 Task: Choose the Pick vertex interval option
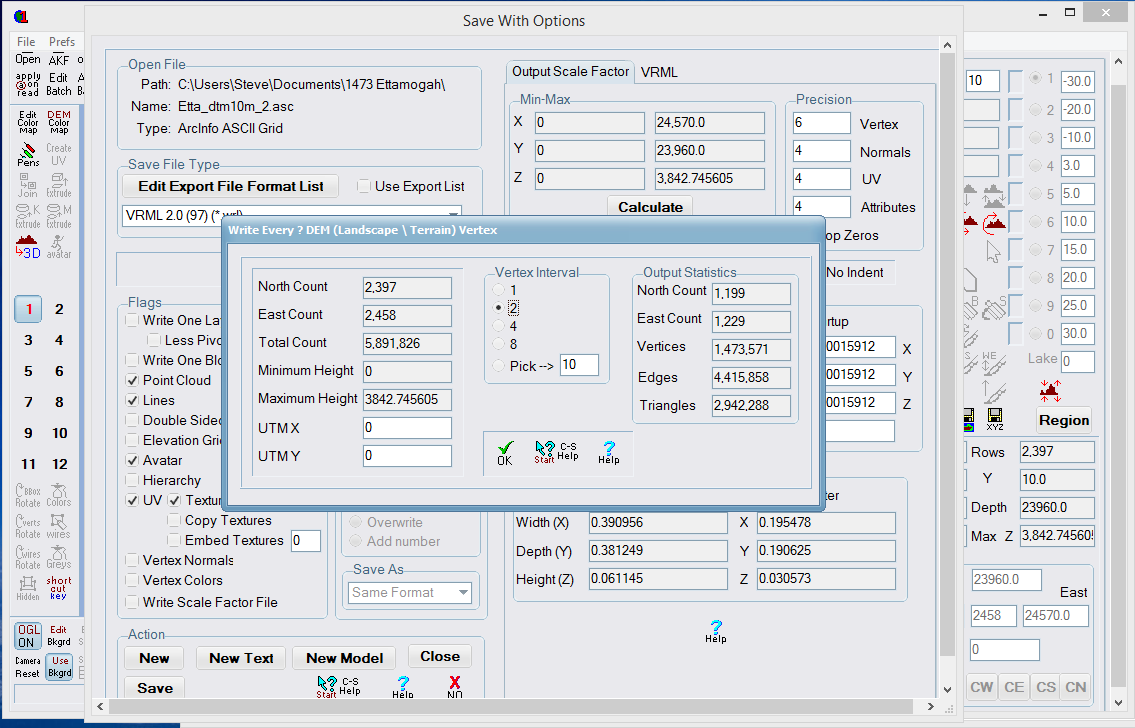499,366
